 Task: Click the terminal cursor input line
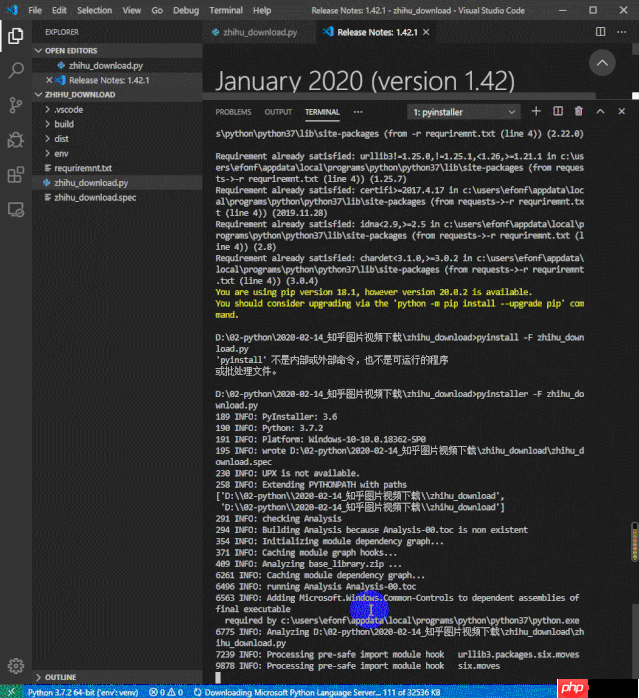(218, 677)
